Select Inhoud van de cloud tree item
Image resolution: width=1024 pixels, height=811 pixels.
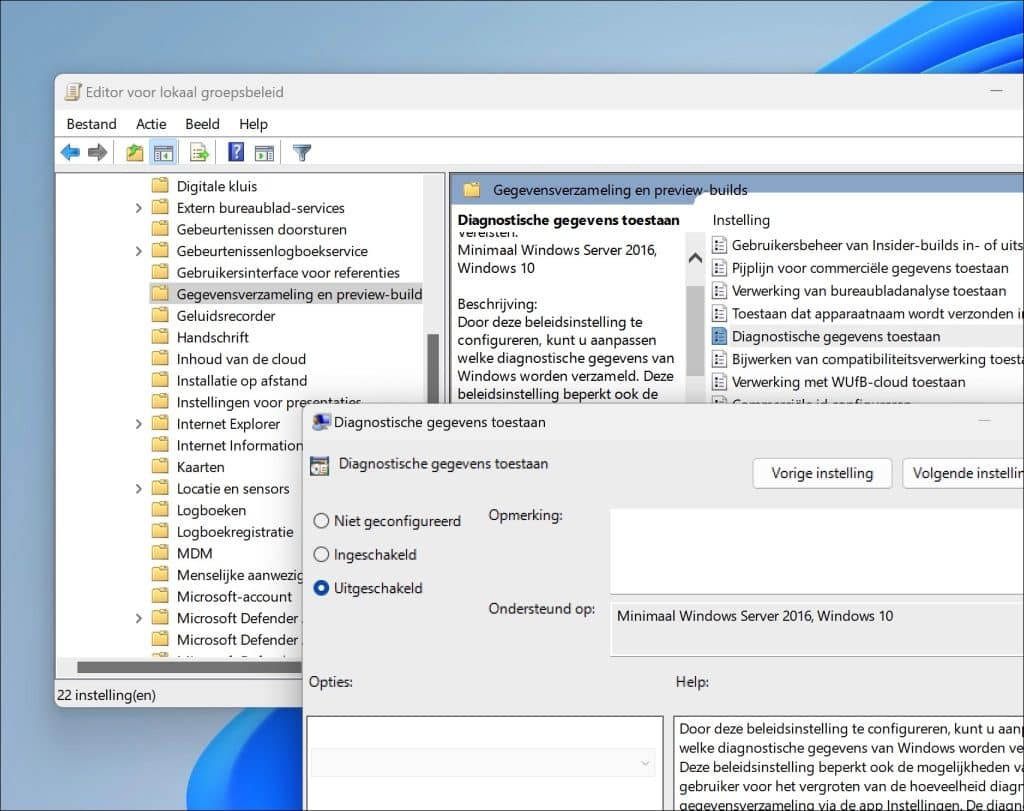pyautogui.click(x=241, y=358)
